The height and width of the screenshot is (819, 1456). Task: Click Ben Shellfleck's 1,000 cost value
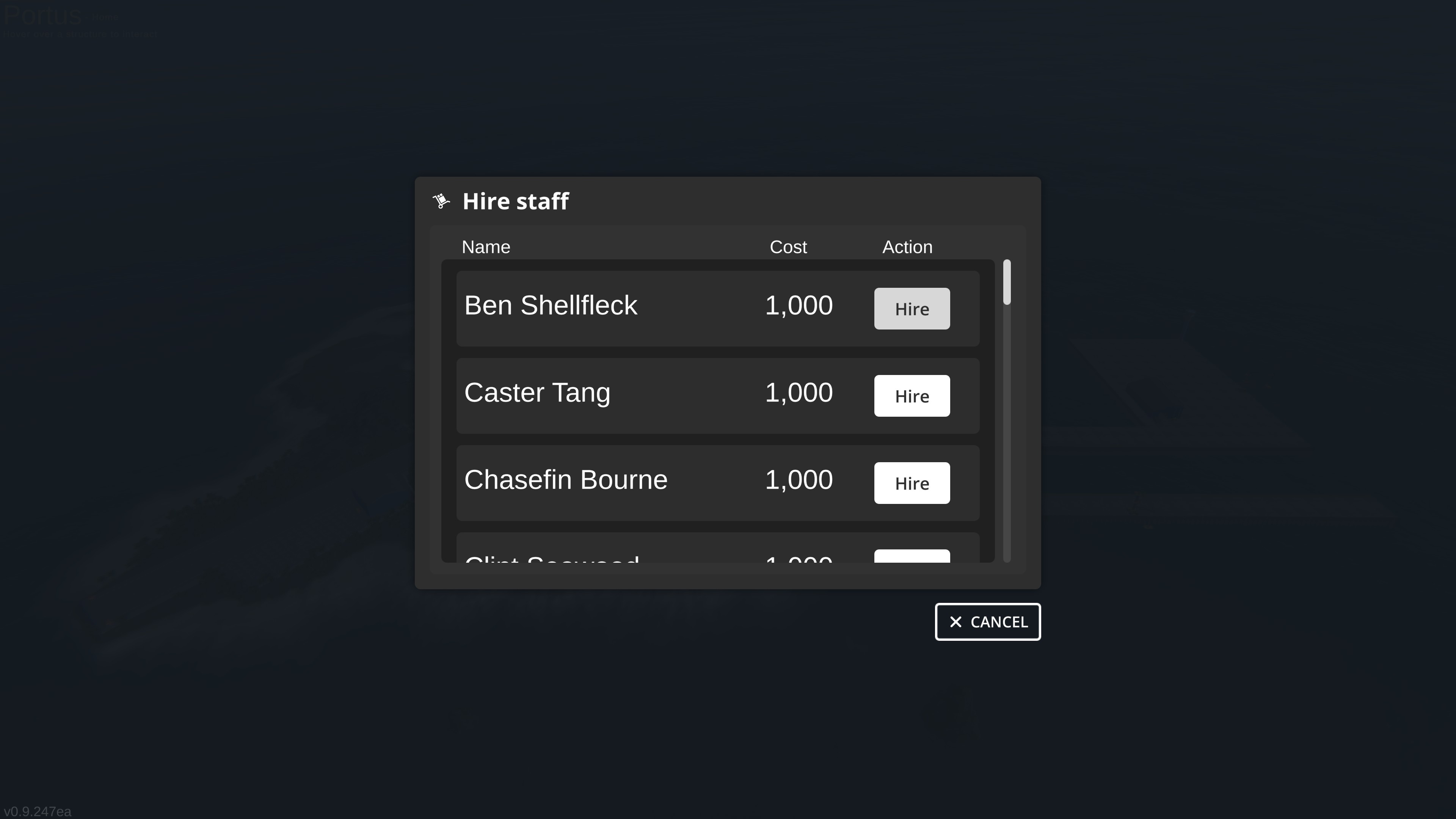[x=799, y=306]
